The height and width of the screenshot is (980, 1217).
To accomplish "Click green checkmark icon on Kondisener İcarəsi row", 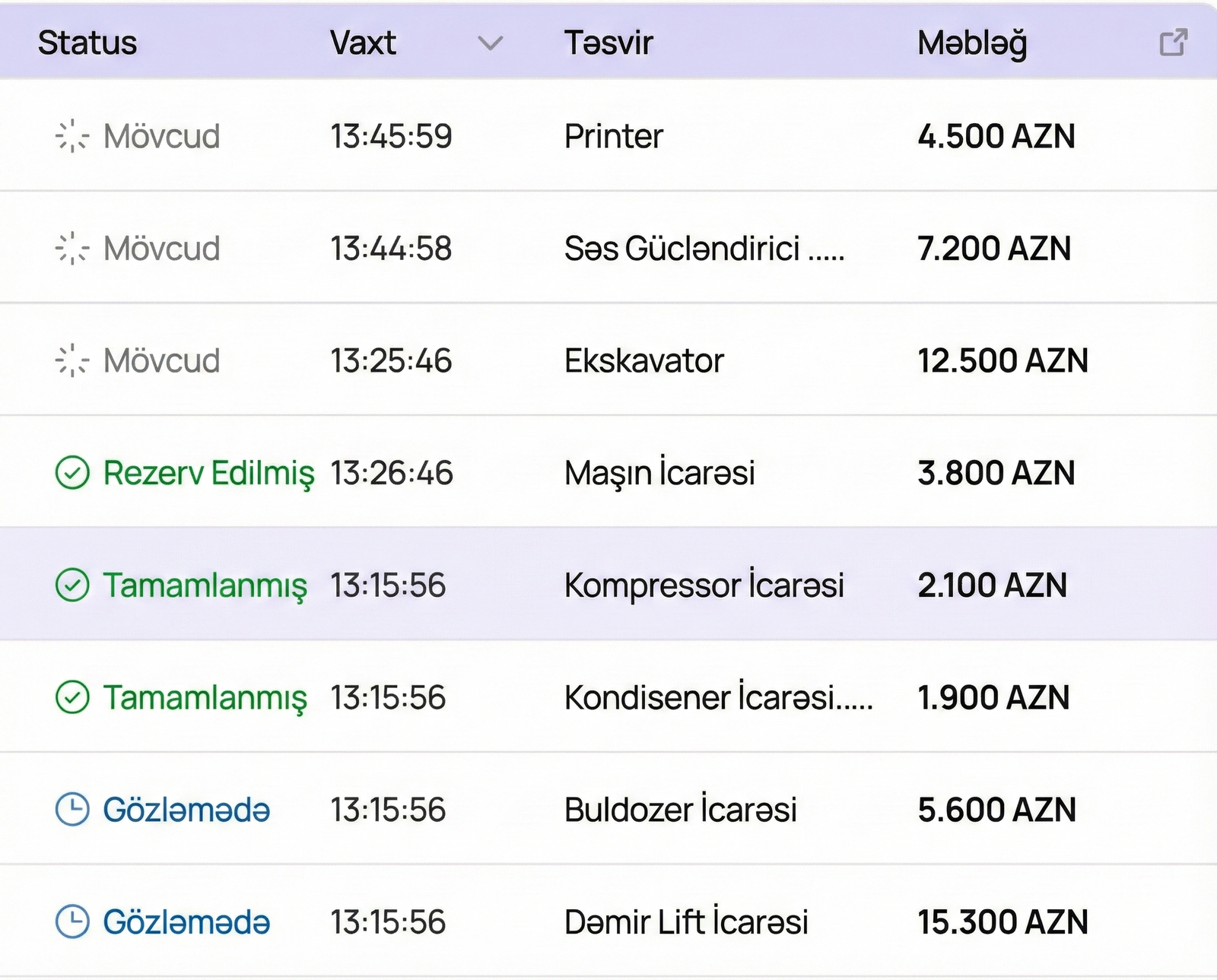I will (x=72, y=697).
